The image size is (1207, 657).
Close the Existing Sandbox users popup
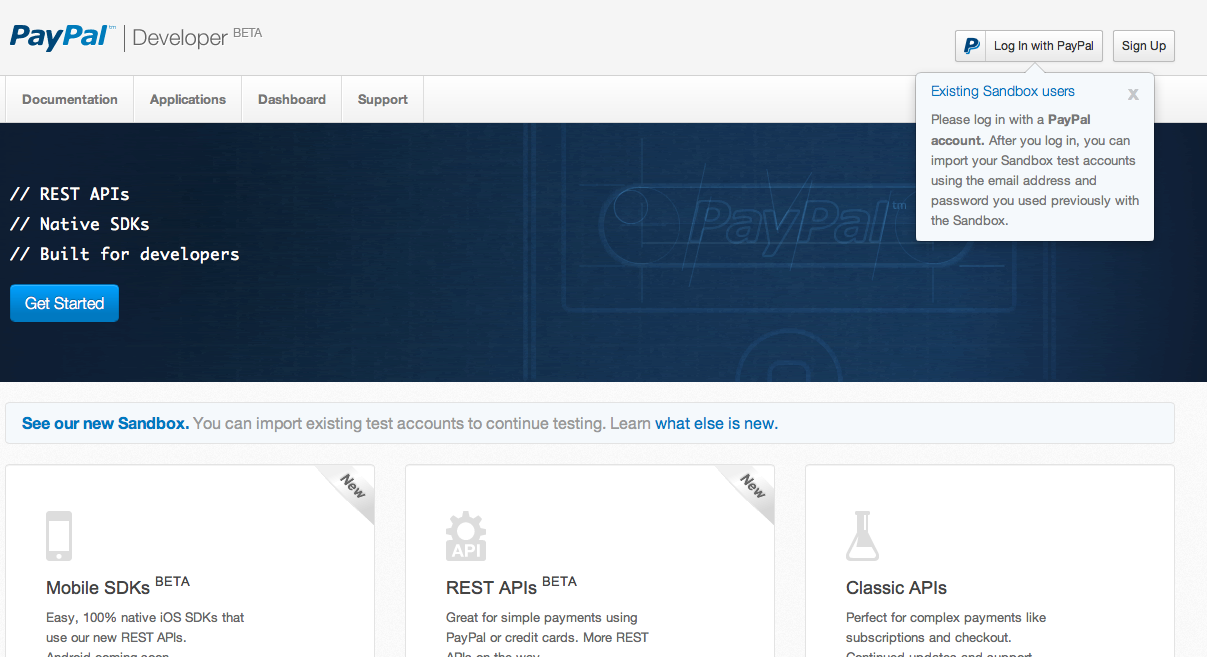(1133, 94)
